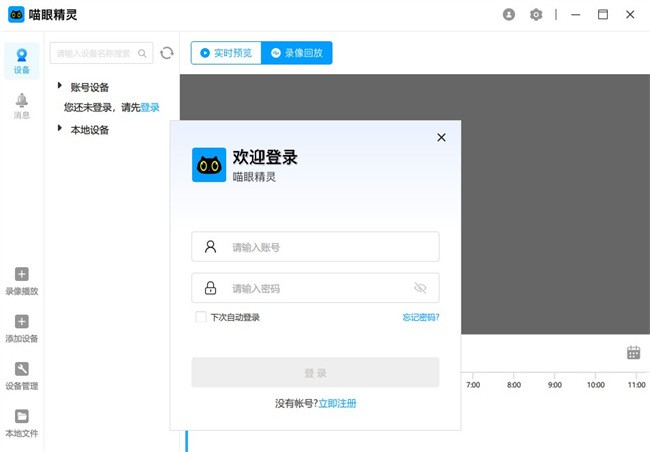Open the calendar date picker
Viewport: 650px width, 452px height.
tap(633, 352)
